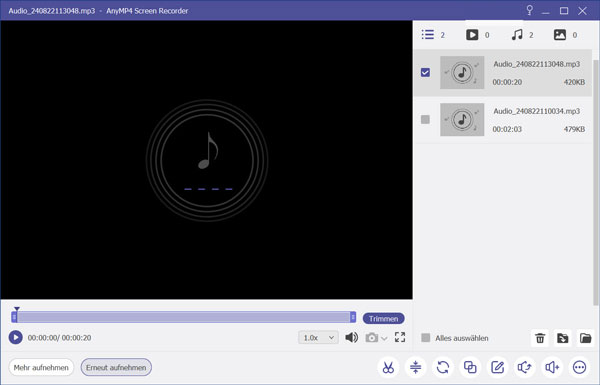Click the trim start handle on timeline
This screenshot has width=600, height=385.
click(14, 317)
